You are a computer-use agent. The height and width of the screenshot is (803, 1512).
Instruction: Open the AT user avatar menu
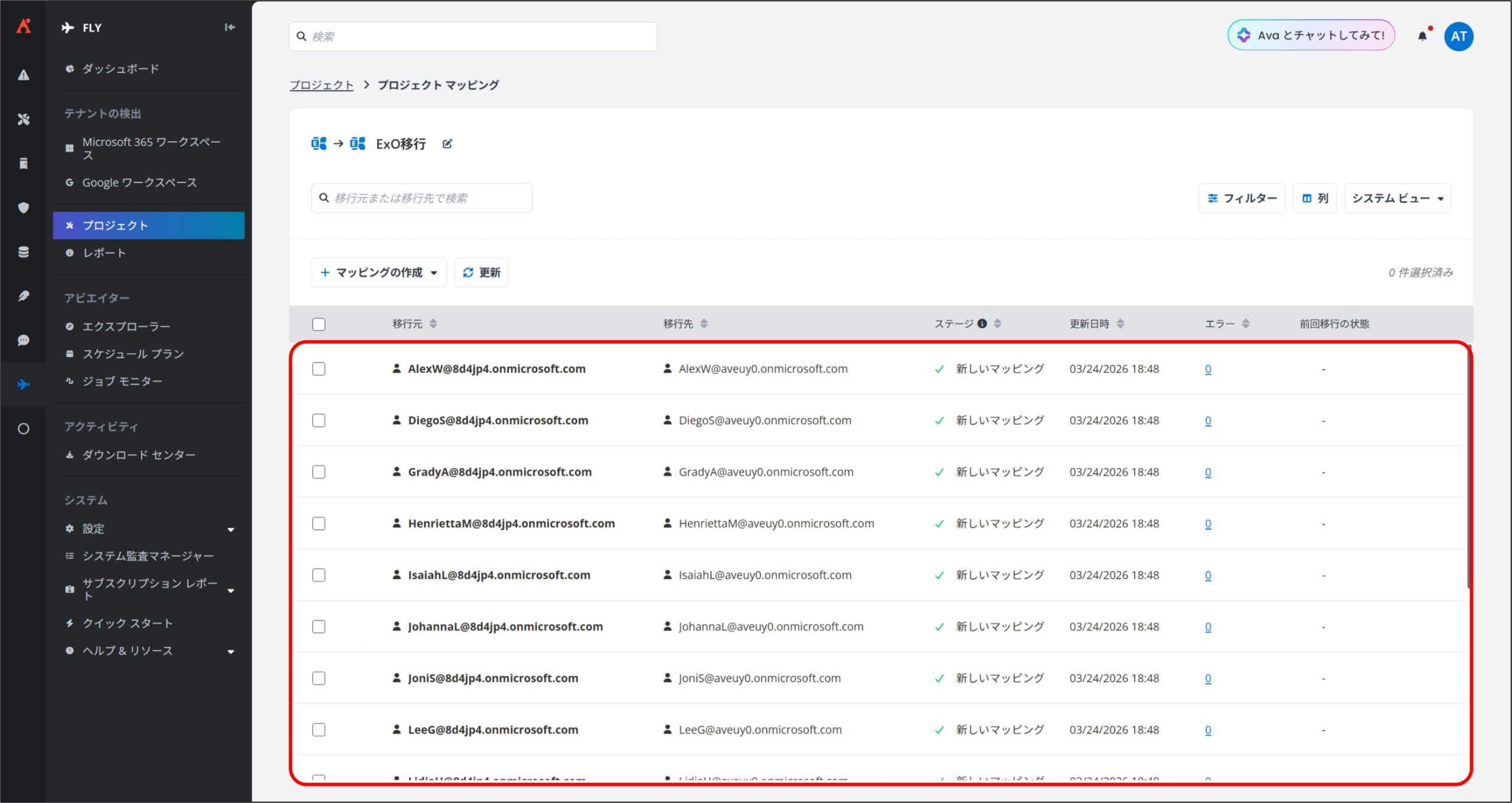(1458, 36)
